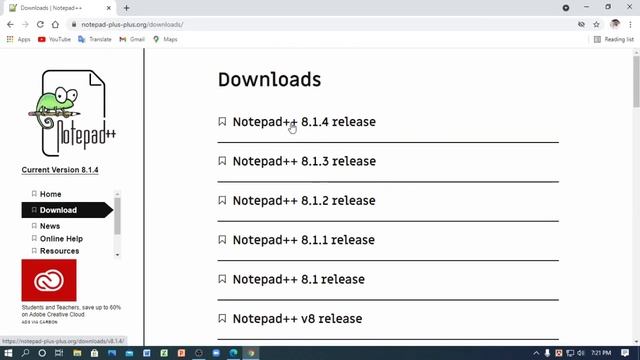Click bookmark icon beside Notepad++ 8.1.3 release
The width and height of the screenshot is (640, 360).
click(x=222, y=161)
